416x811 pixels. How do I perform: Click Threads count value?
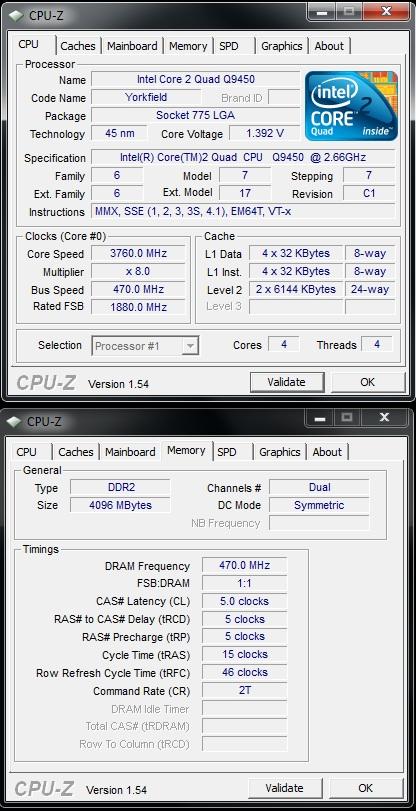[377, 344]
